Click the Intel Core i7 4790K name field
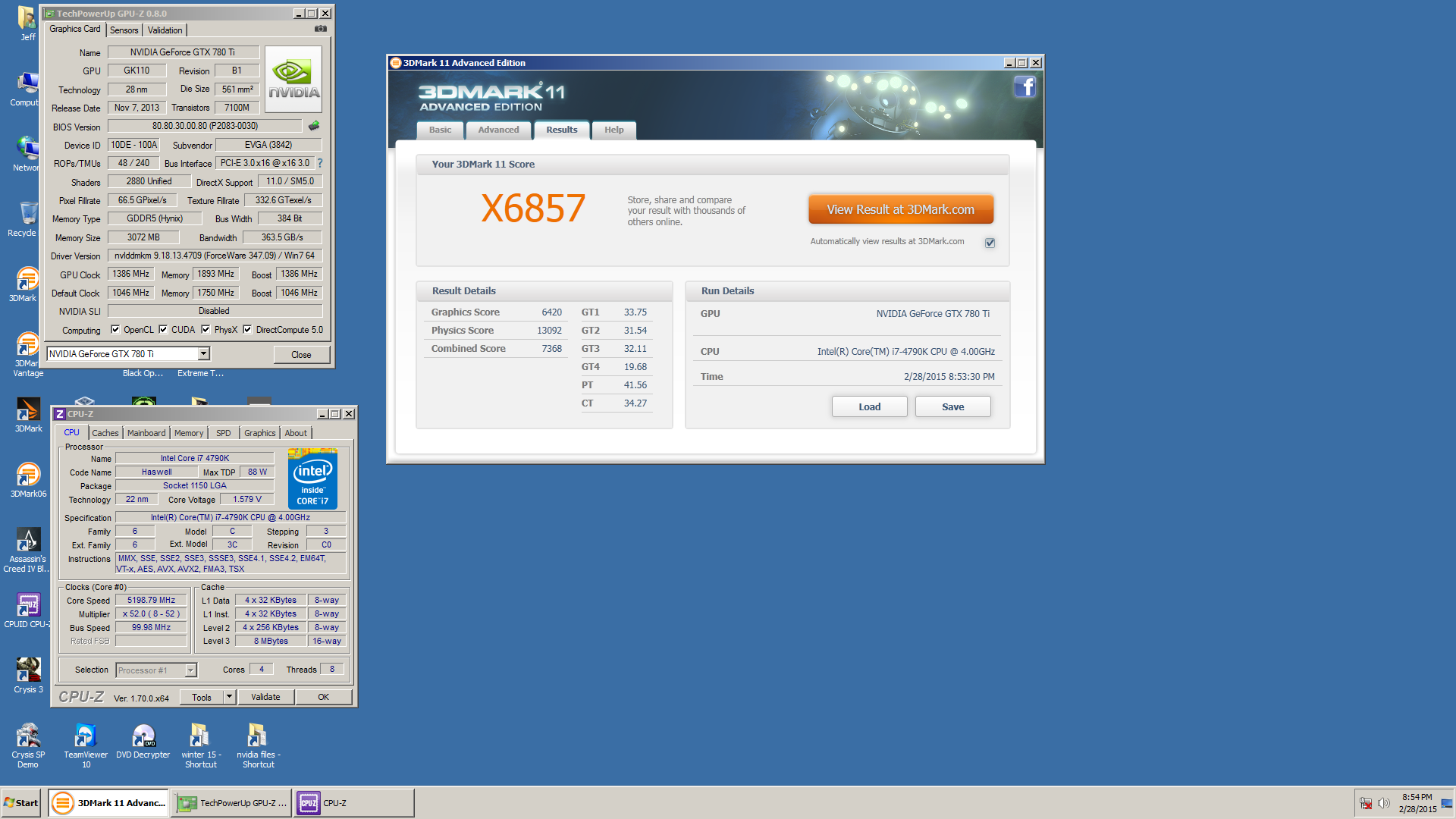The image size is (1456, 819). [194, 458]
